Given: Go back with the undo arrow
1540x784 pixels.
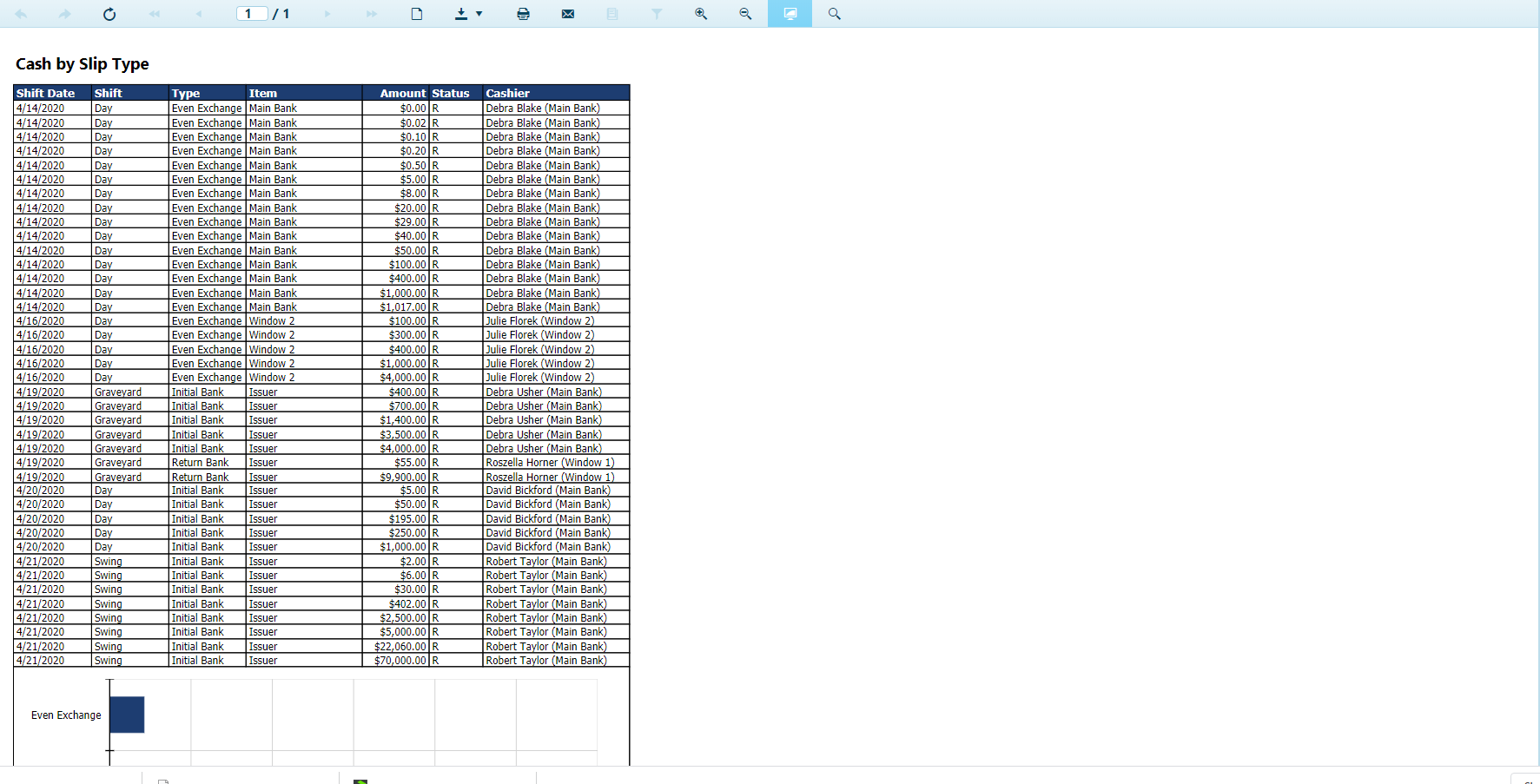Looking at the screenshot, I should [x=21, y=14].
